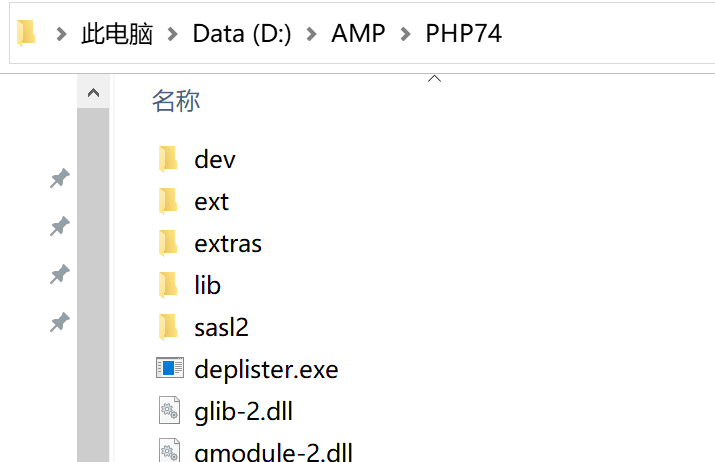Select the deplister.exe application icon
This screenshot has height=462, width=715.
coord(170,369)
